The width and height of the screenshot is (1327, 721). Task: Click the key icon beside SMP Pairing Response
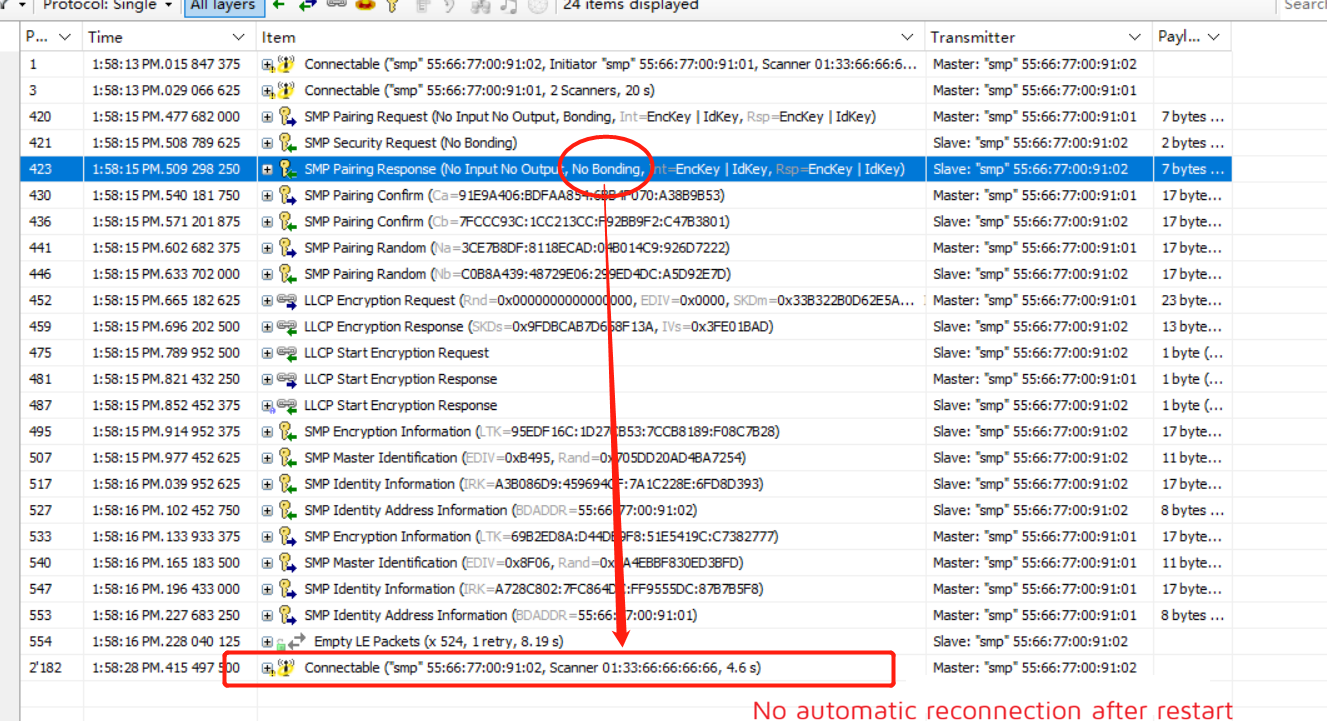(x=287, y=169)
